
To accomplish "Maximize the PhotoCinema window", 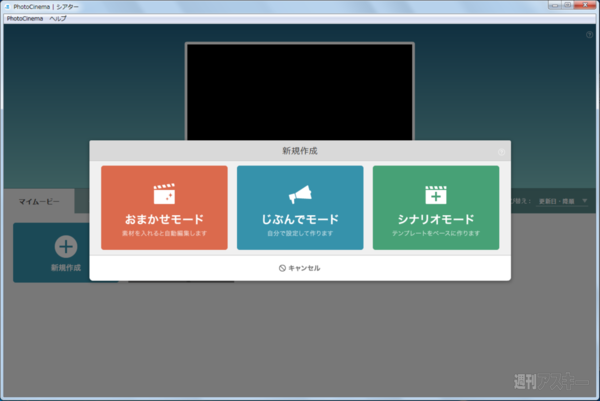I will click(567, 5).
